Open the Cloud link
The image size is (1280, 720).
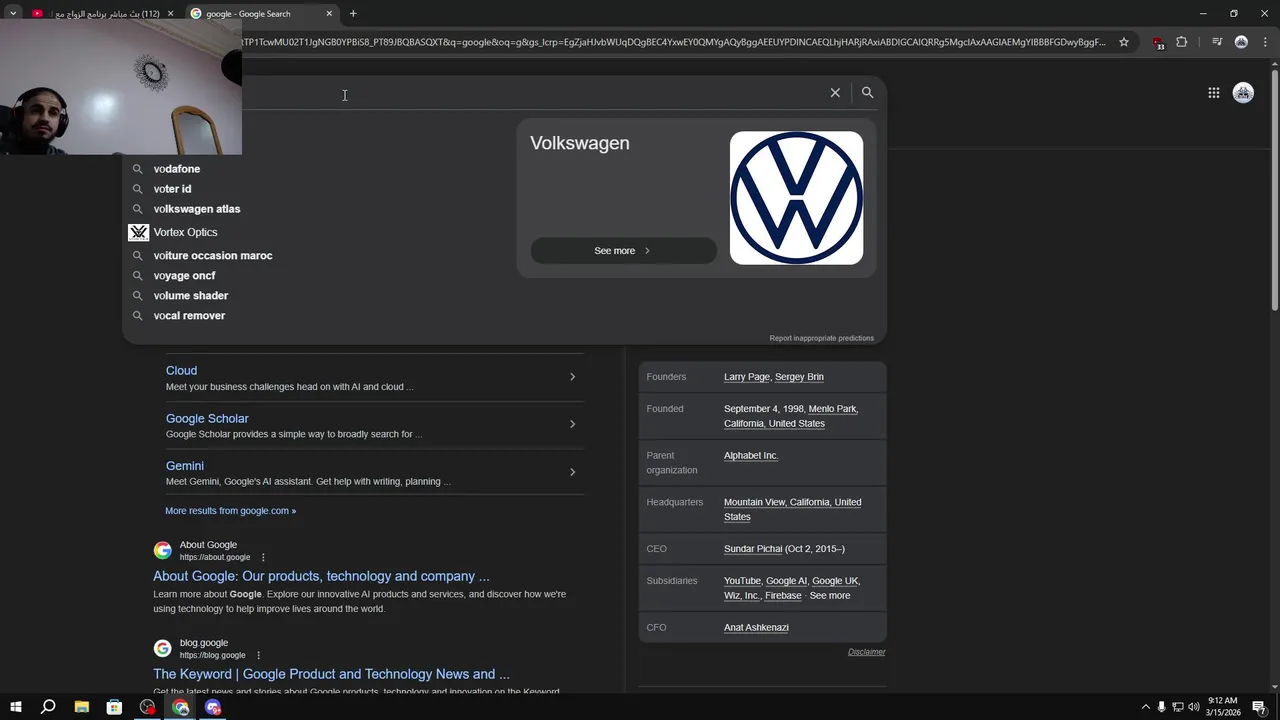(x=181, y=370)
